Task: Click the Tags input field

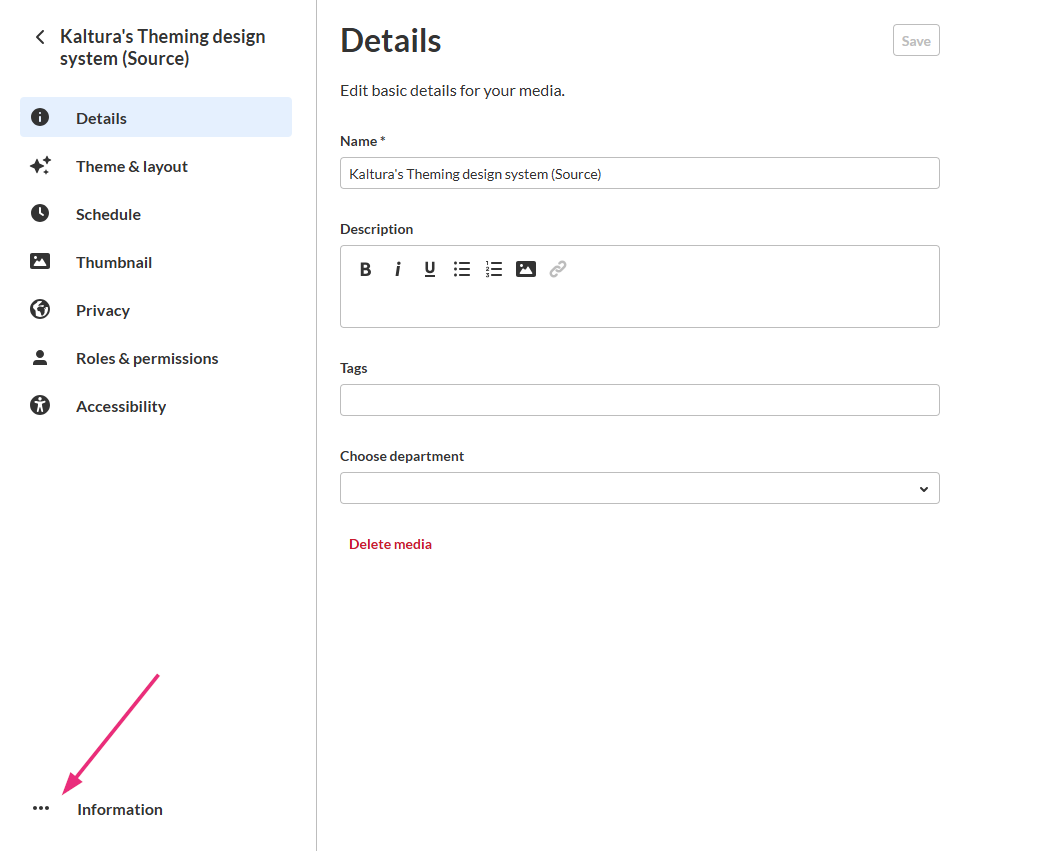Action: pos(640,400)
